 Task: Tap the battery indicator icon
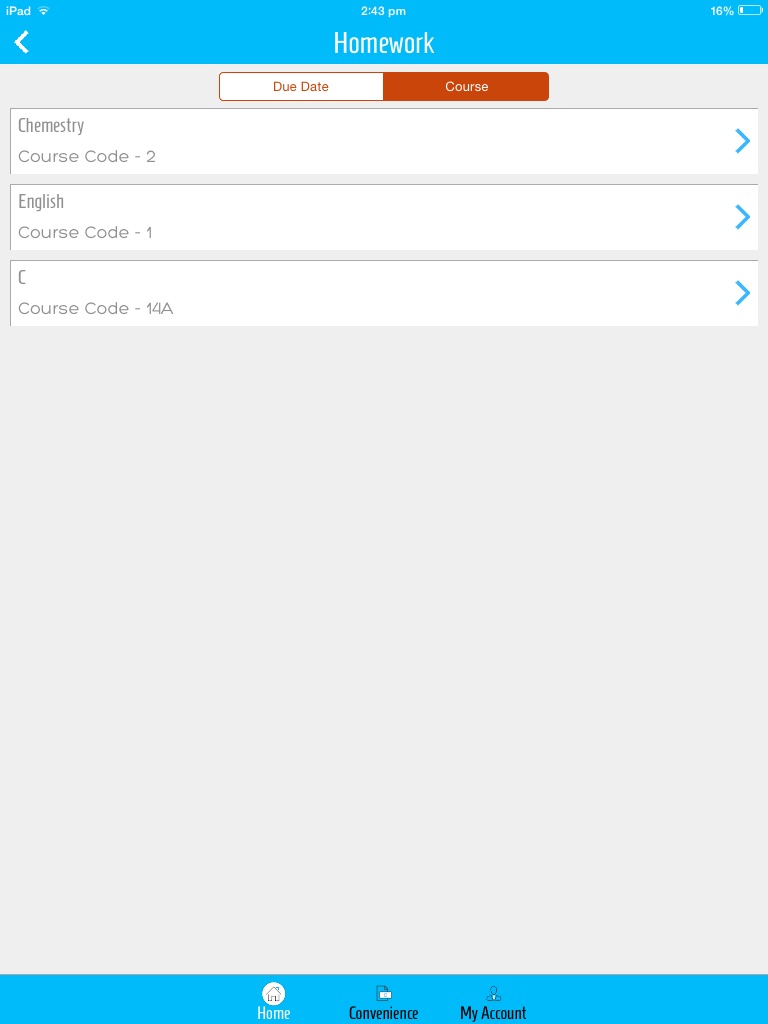point(749,11)
